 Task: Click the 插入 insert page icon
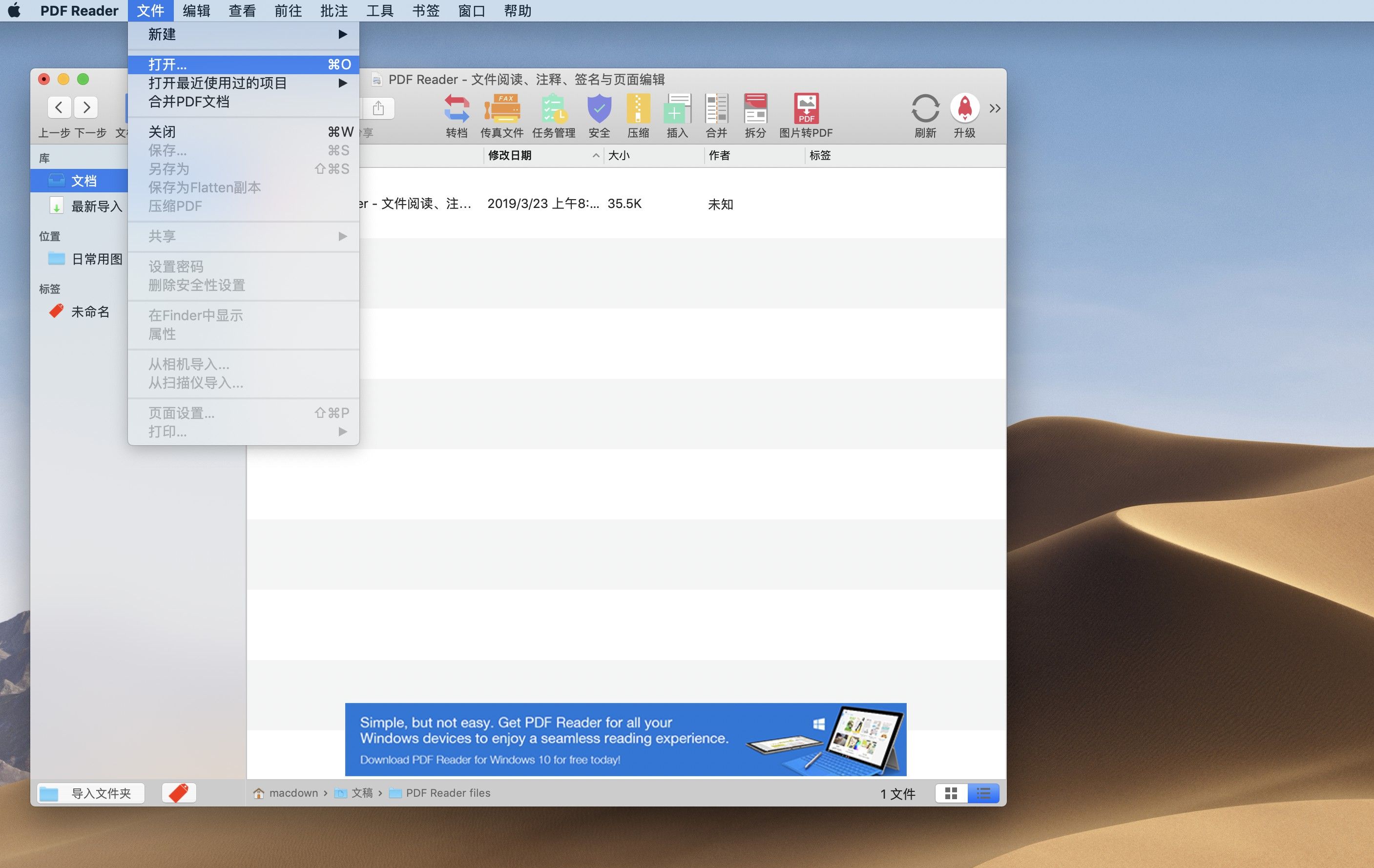coord(677,108)
